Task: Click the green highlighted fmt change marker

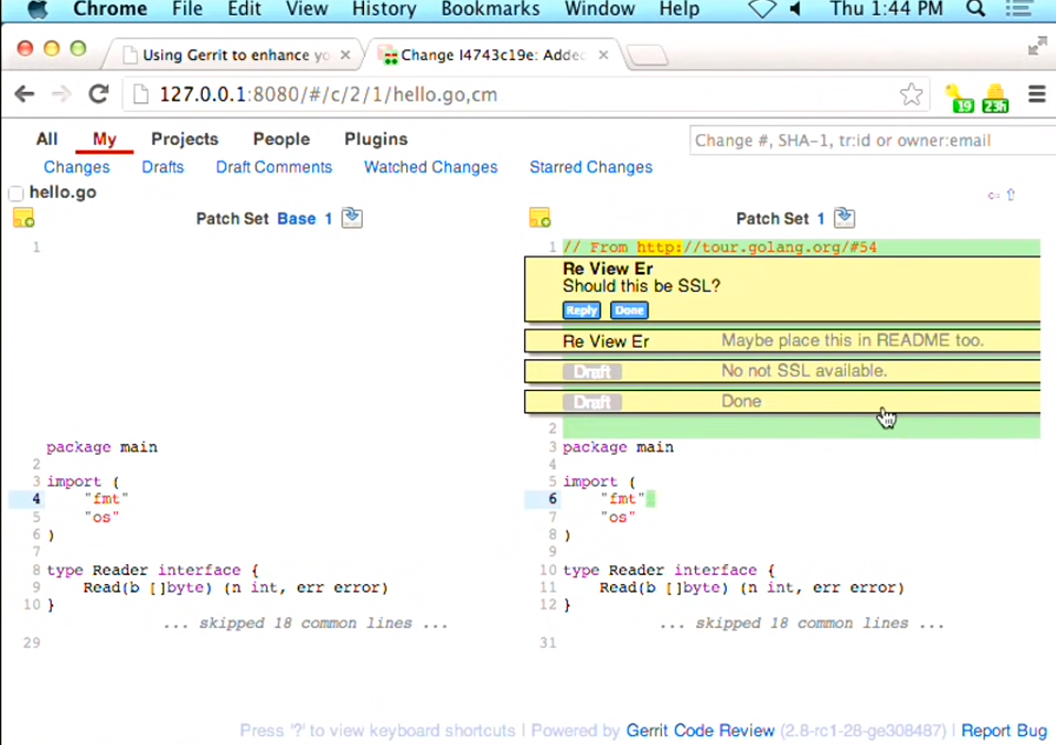Action: [650, 498]
